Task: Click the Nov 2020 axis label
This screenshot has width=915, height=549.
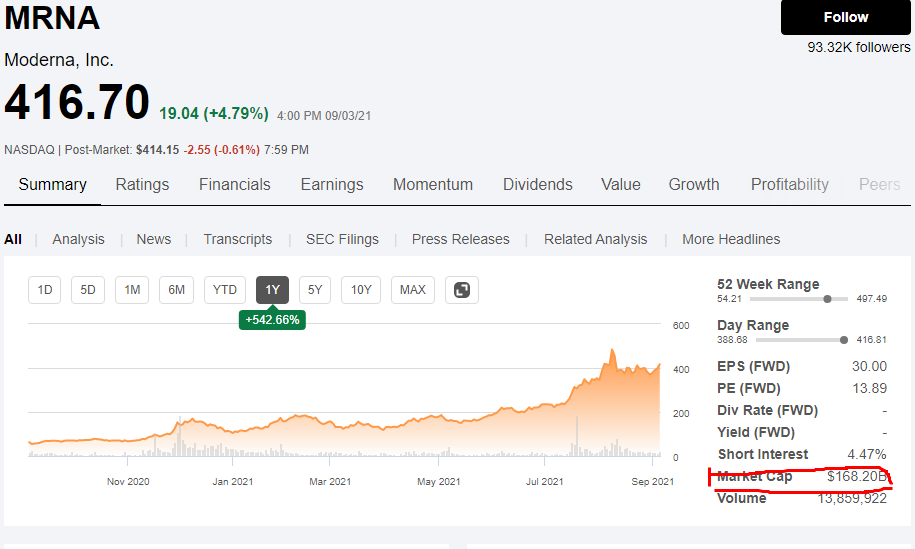Action: [x=128, y=482]
